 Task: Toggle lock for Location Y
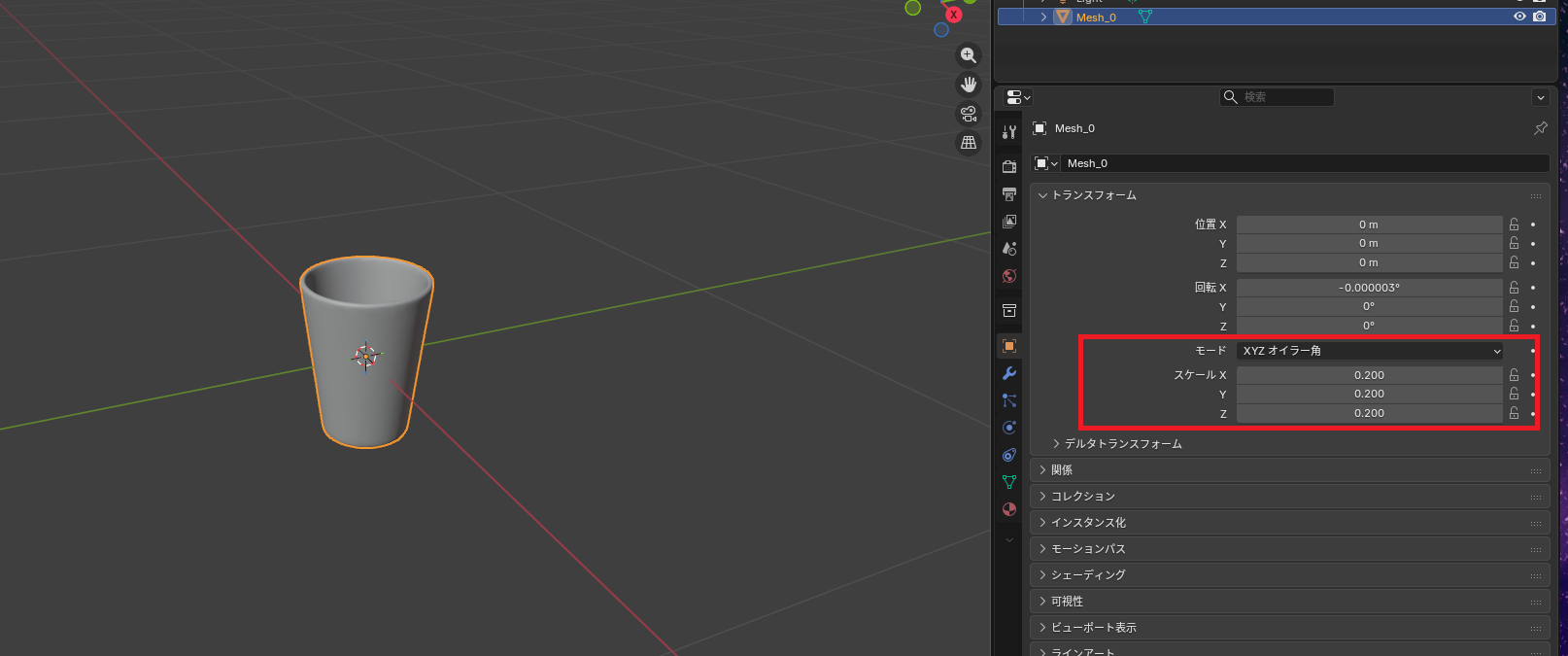click(x=1514, y=243)
